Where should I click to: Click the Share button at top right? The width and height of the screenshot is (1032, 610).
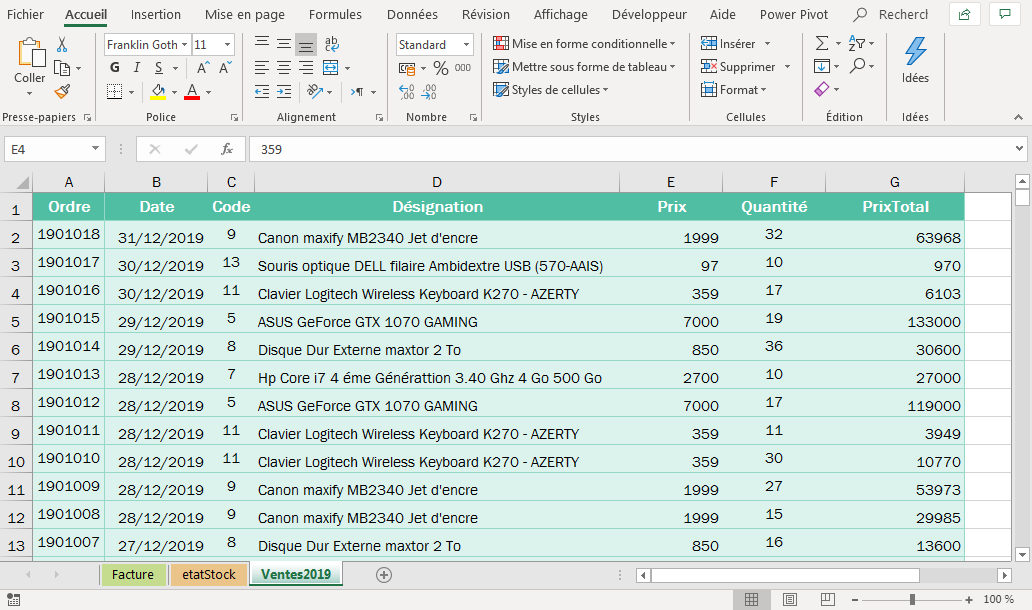(x=964, y=14)
